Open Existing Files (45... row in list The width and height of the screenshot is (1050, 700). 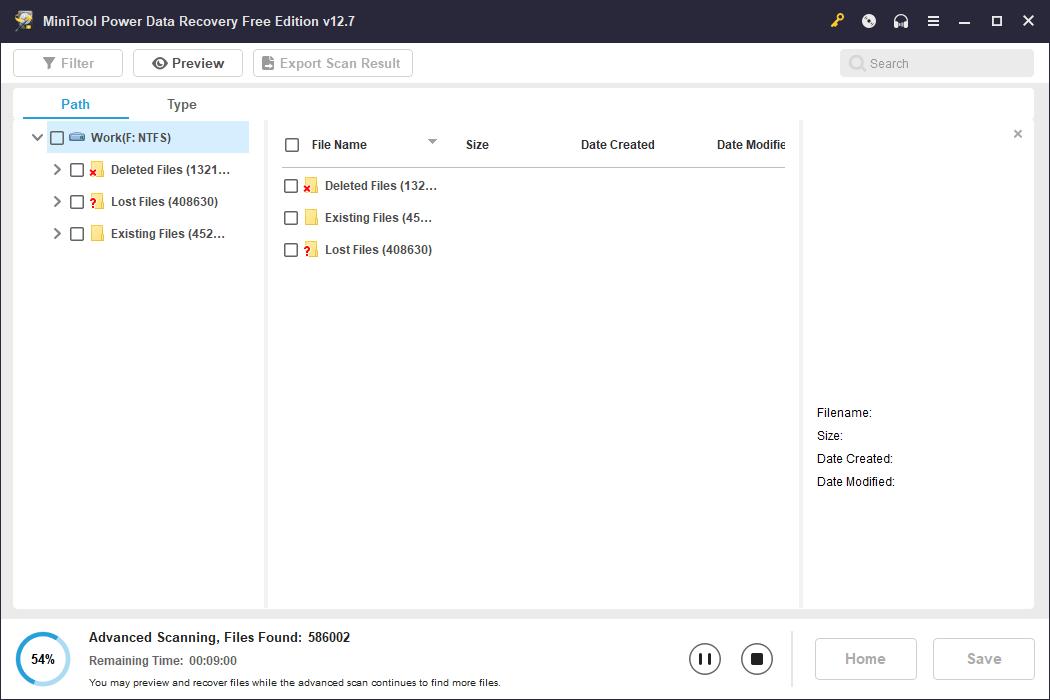point(378,218)
